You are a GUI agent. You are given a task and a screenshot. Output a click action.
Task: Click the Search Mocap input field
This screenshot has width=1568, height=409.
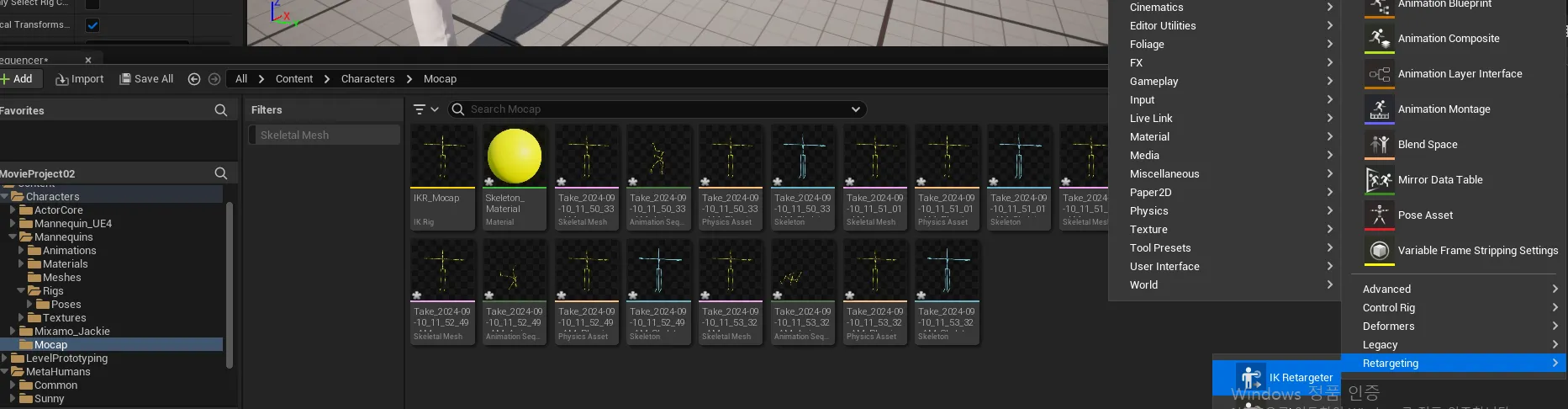pyautogui.click(x=656, y=109)
